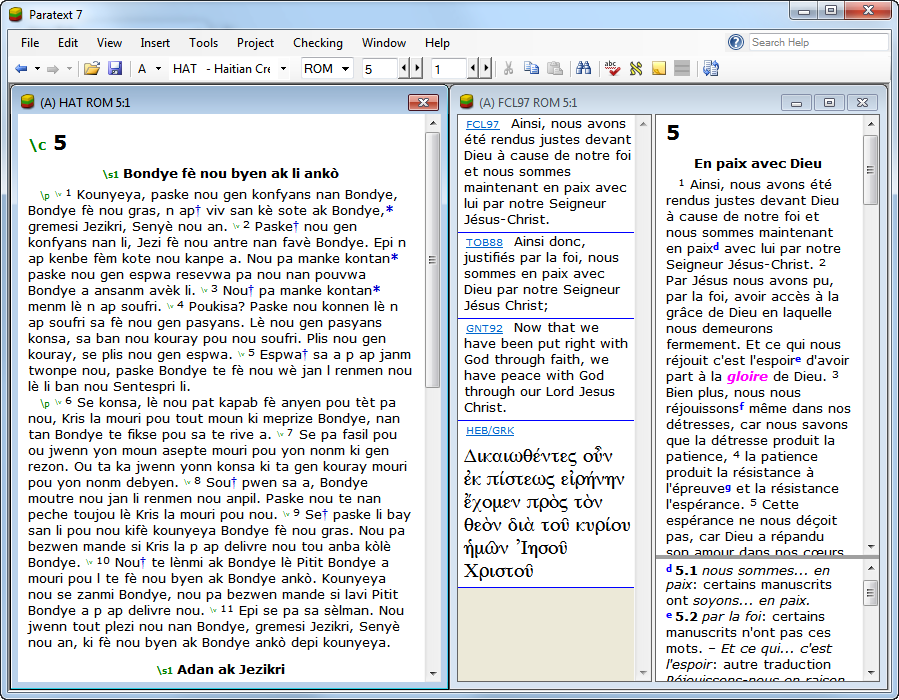Click the \c chapter marker in HAT text

coord(38,145)
